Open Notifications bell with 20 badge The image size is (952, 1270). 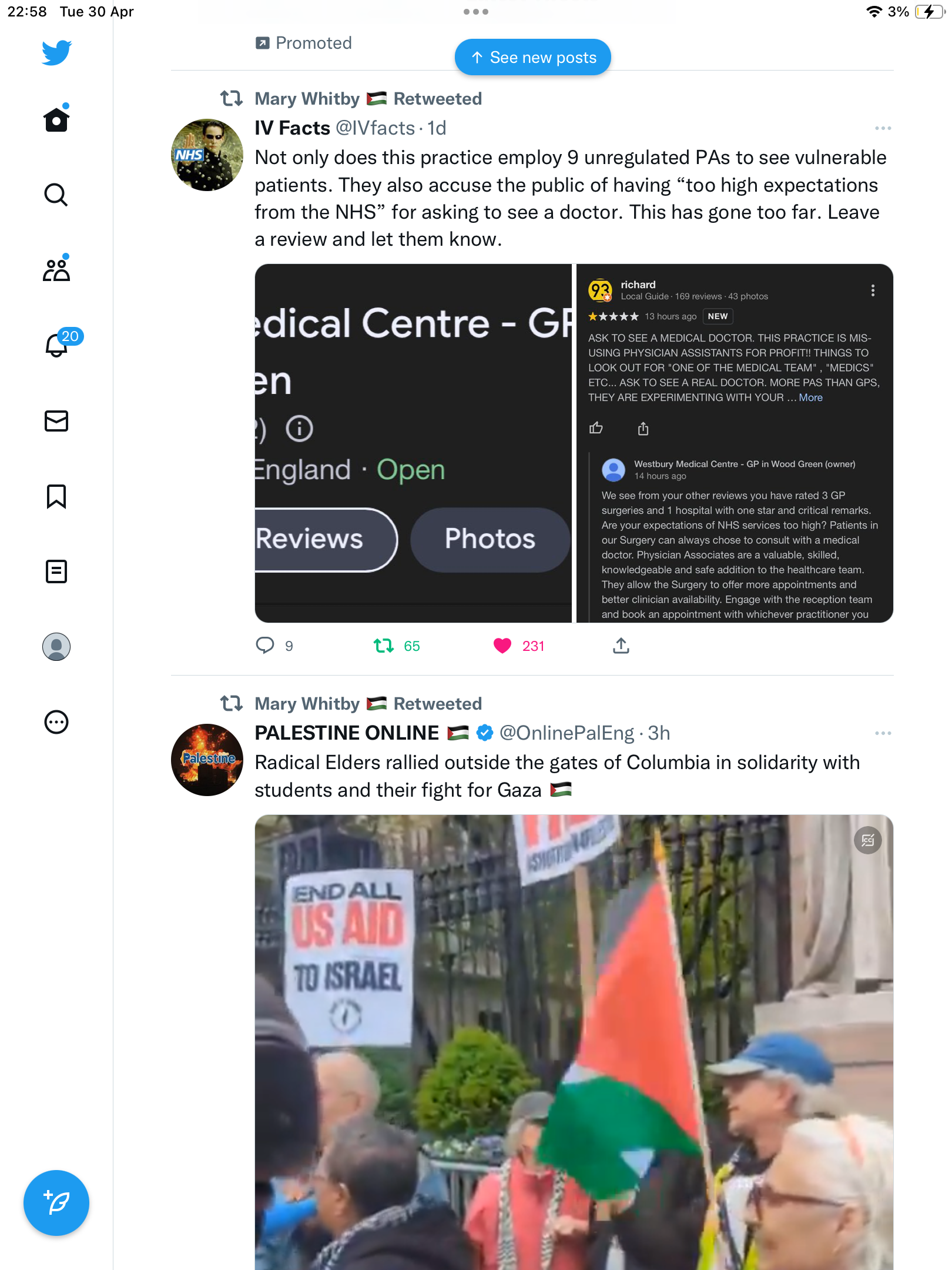[57, 345]
